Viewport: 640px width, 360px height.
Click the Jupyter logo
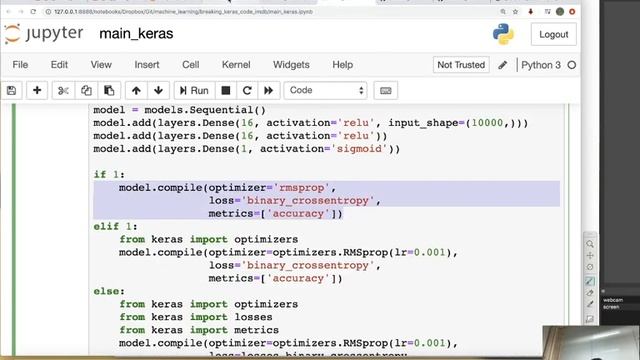44,33
